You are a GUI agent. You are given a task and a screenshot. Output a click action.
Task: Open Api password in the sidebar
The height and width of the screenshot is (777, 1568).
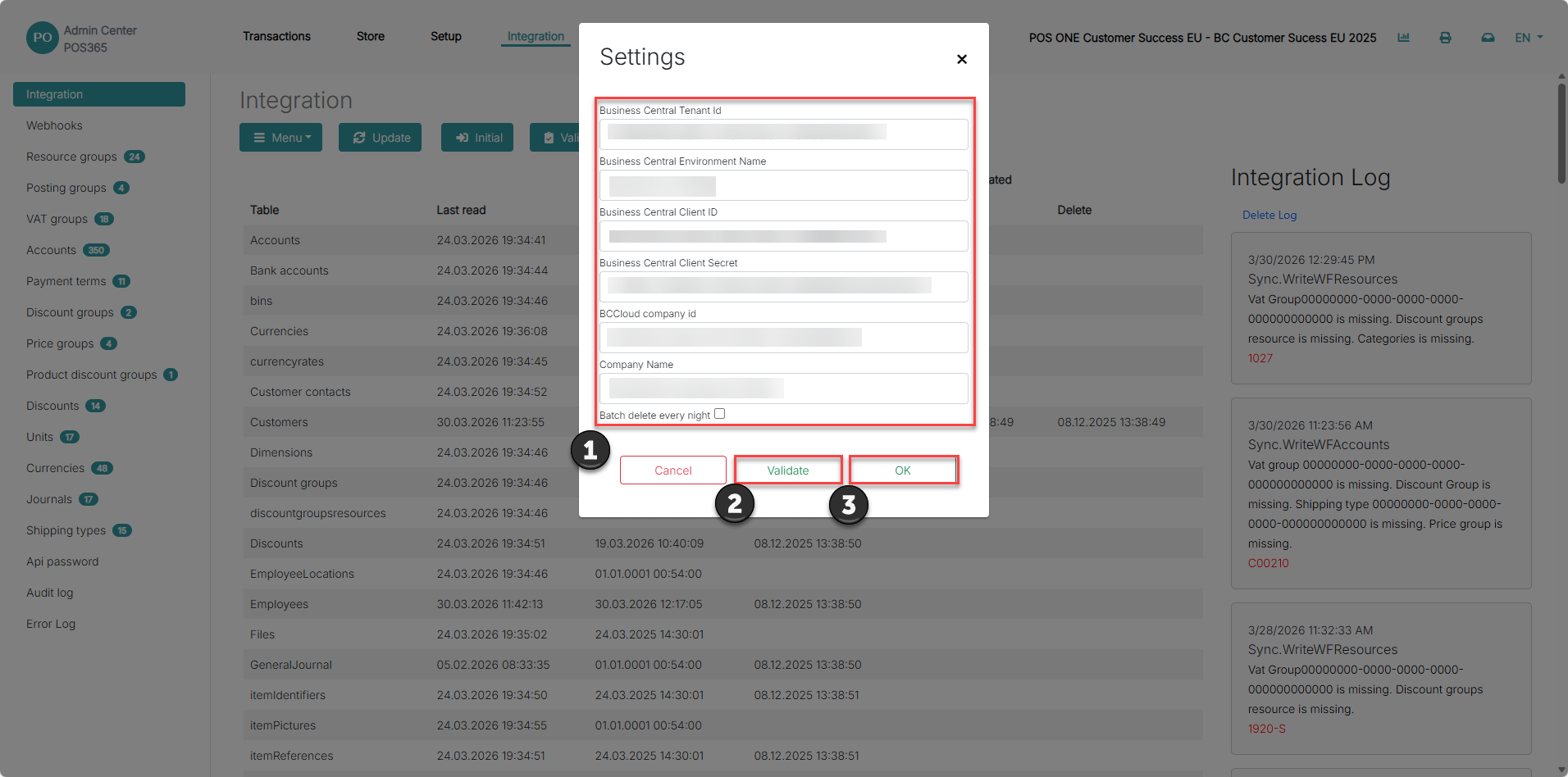[62, 561]
